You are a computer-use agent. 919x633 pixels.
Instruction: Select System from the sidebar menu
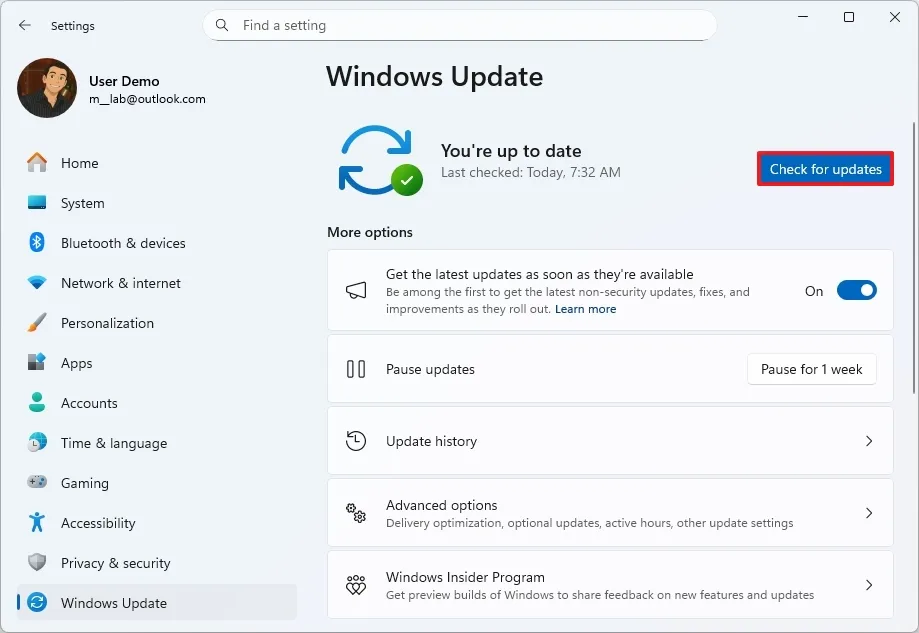point(37,203)
